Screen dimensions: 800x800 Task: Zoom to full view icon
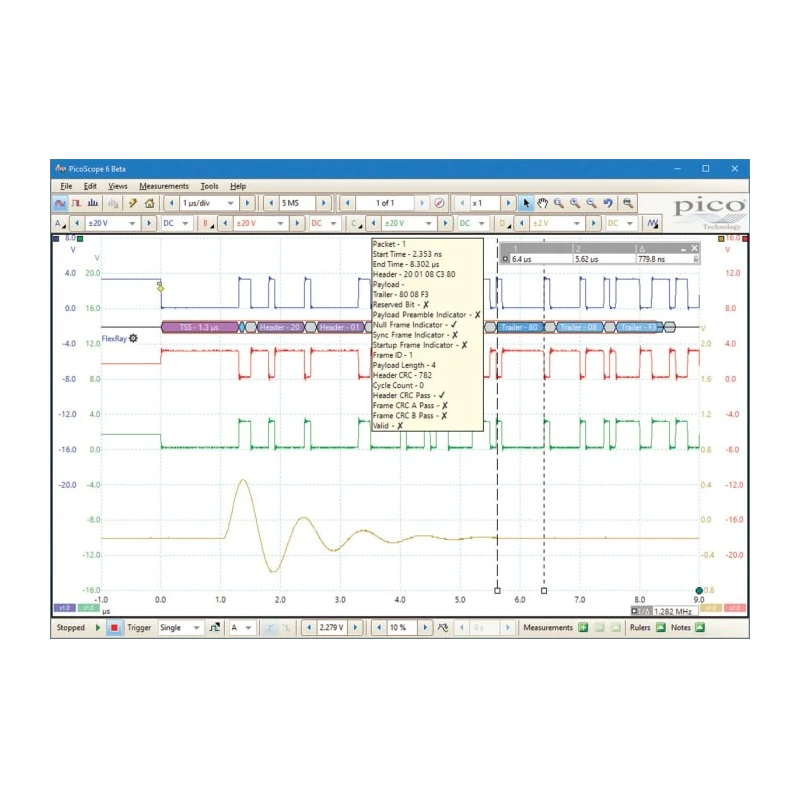pyautogui.click(x=628, y=203)
